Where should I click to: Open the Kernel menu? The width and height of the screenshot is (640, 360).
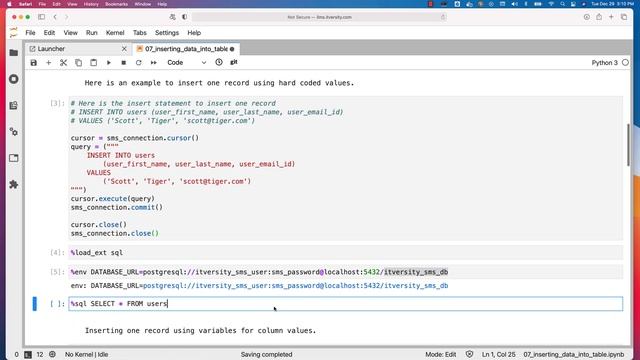[115, 33]
